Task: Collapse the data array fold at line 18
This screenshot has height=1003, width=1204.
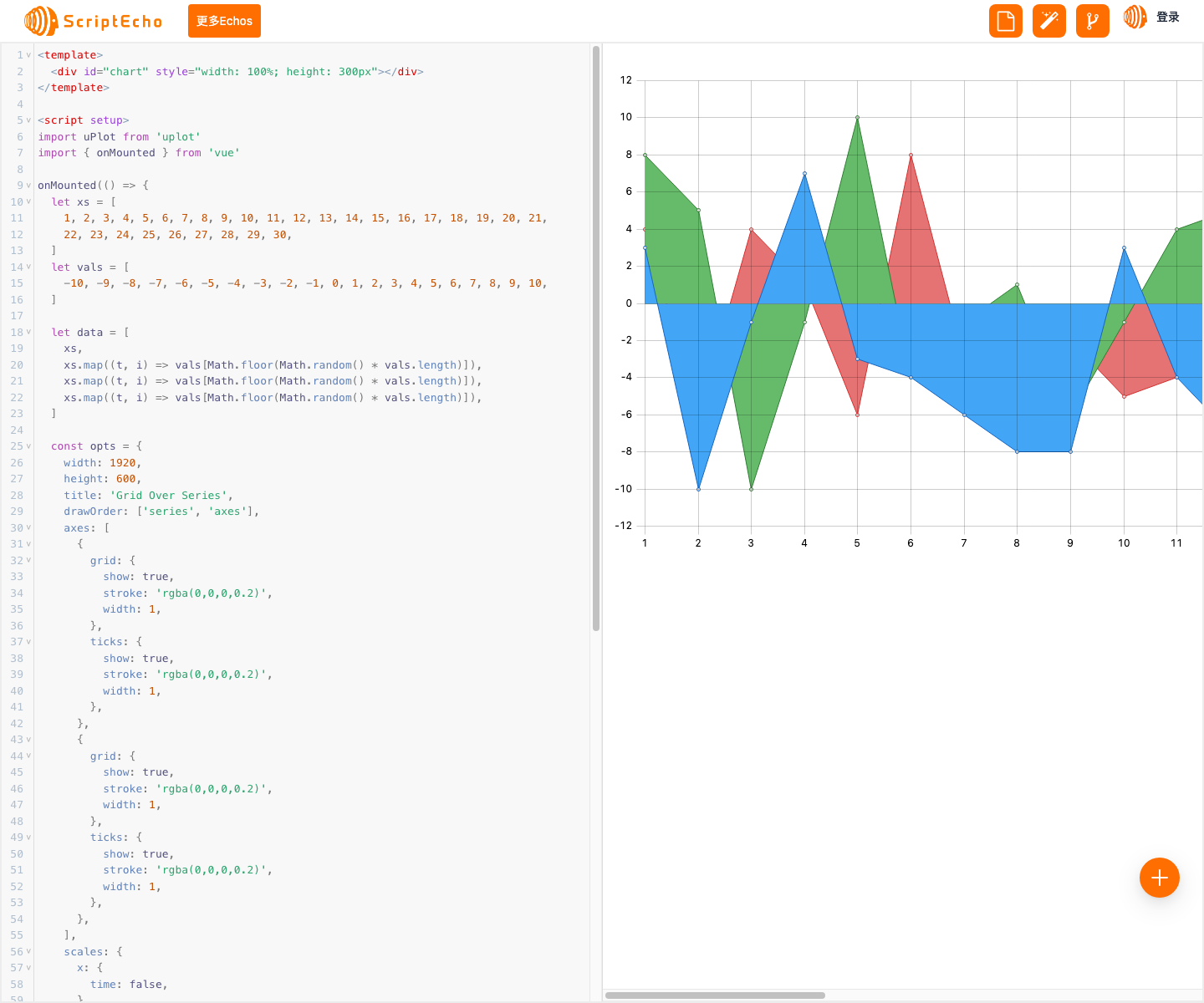Action: 28,333
